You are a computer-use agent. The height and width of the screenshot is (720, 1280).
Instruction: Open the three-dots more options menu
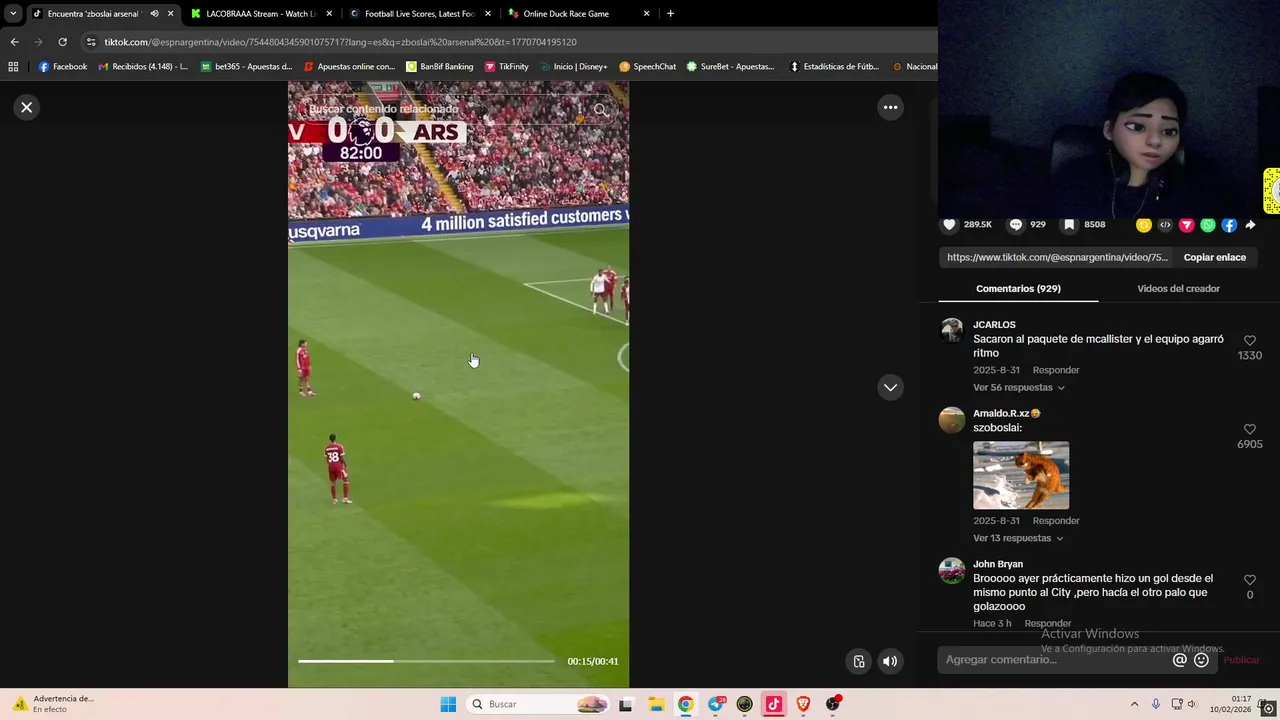tap(890, 107)
